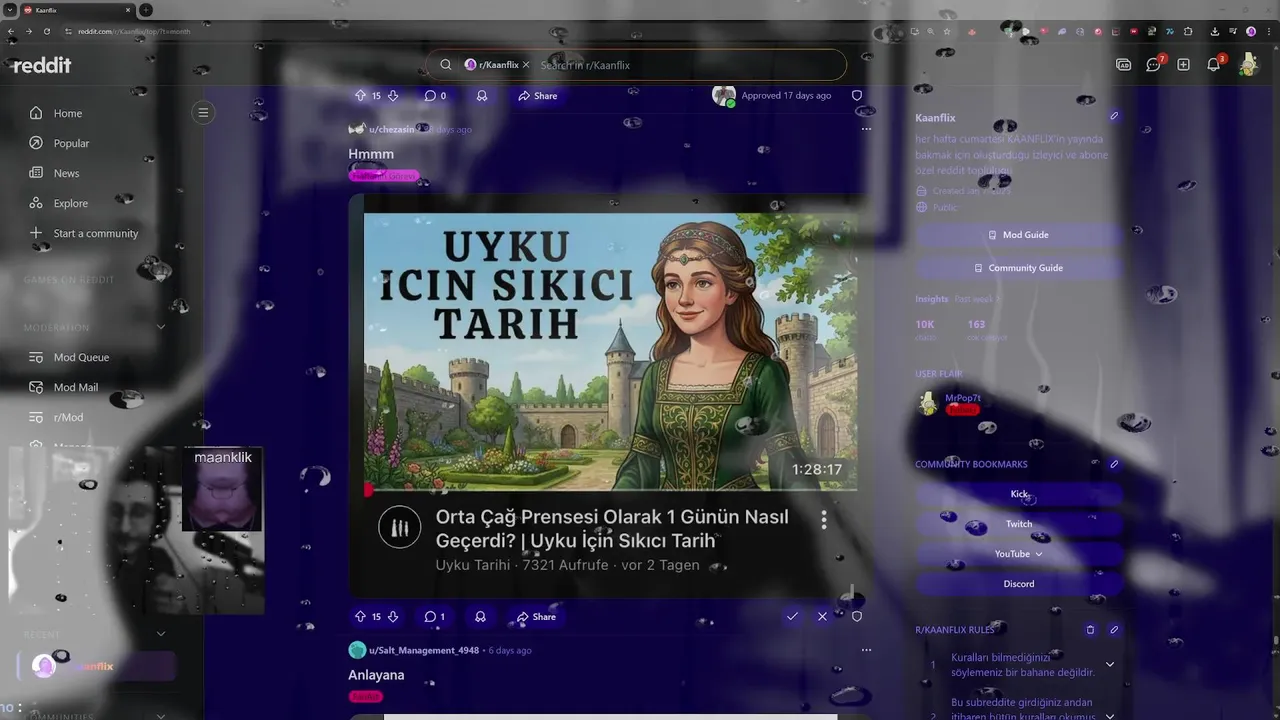
Task: Downvote the Hmmm post
Action: pos(393,617)
